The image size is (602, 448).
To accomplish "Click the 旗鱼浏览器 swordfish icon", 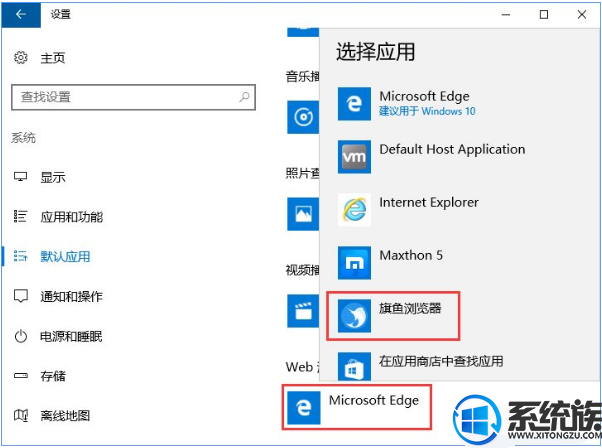I will 354,316.
